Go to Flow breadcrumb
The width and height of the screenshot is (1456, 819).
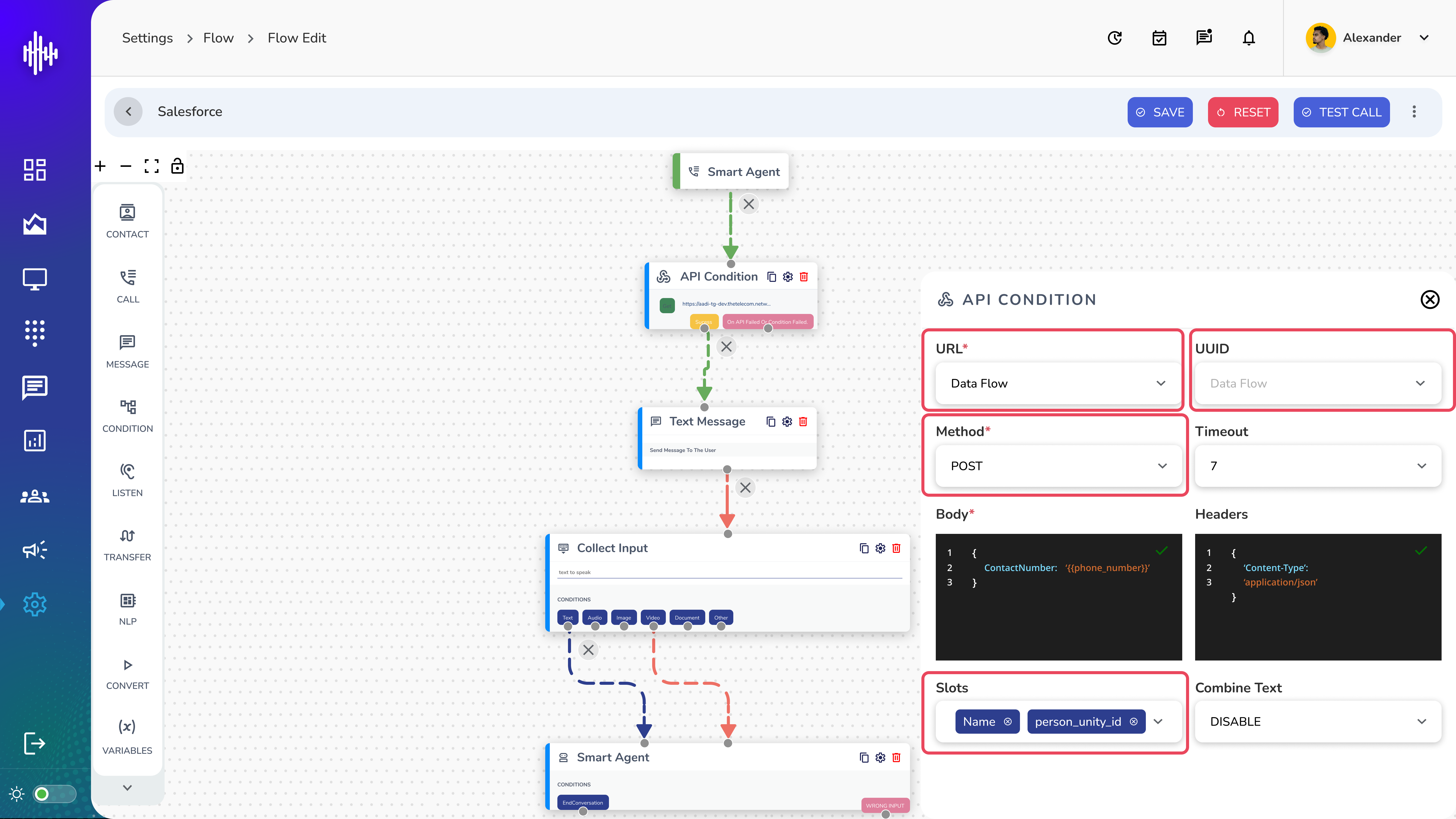click(x=218, y=38)
